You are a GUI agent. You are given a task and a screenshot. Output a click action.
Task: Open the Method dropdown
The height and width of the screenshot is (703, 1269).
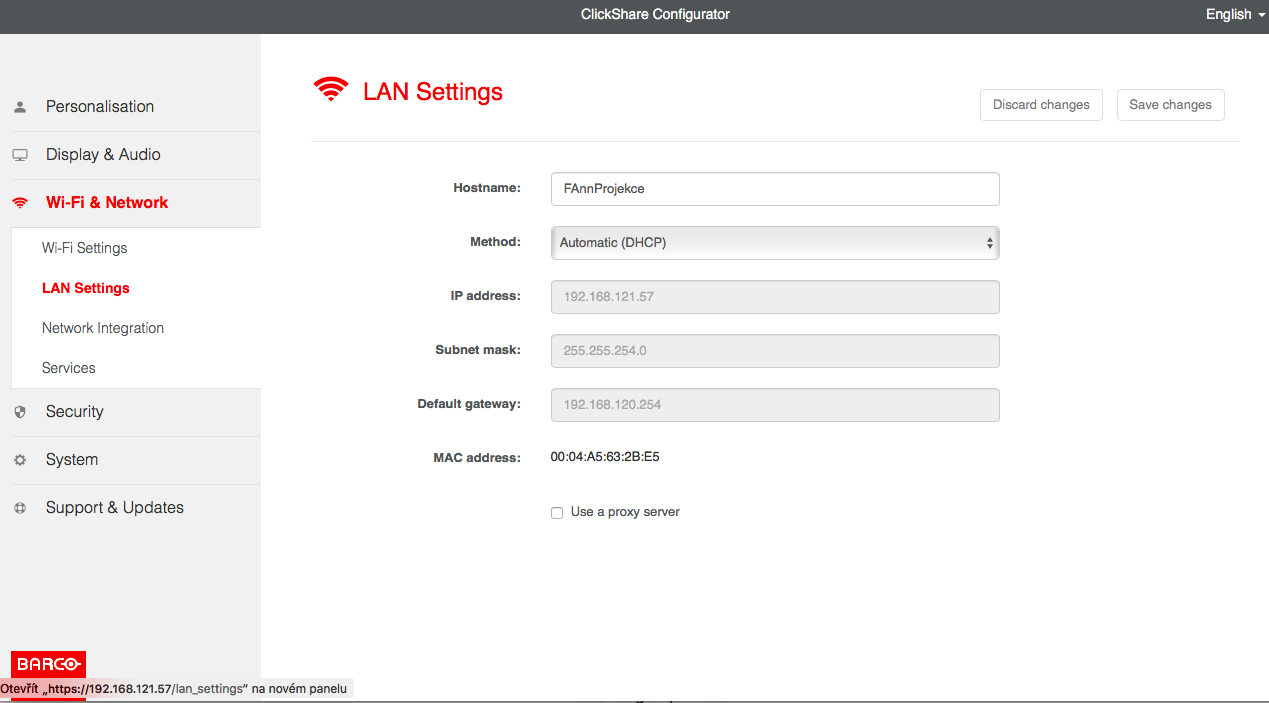[774, 243]
